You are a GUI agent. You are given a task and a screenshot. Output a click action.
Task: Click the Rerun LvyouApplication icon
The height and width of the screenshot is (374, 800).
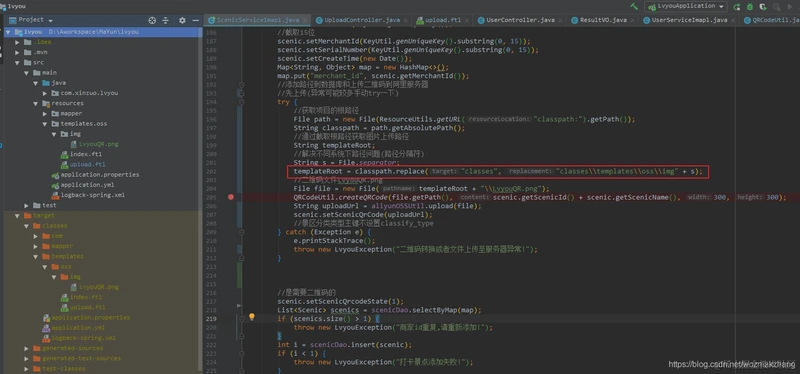click(x=737, y=7)
